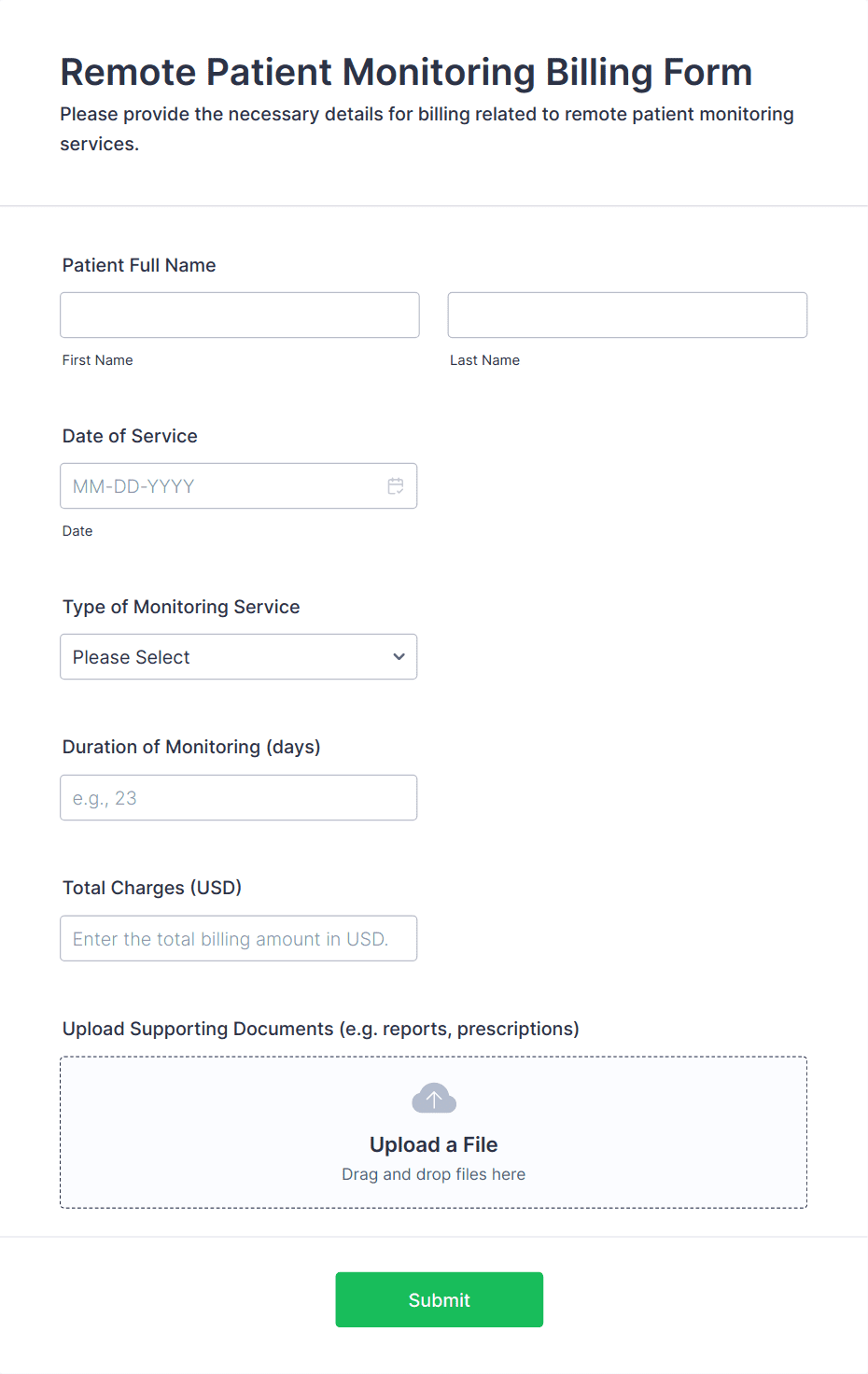Click the file drag and drop area

click(x=434, y=1132)
